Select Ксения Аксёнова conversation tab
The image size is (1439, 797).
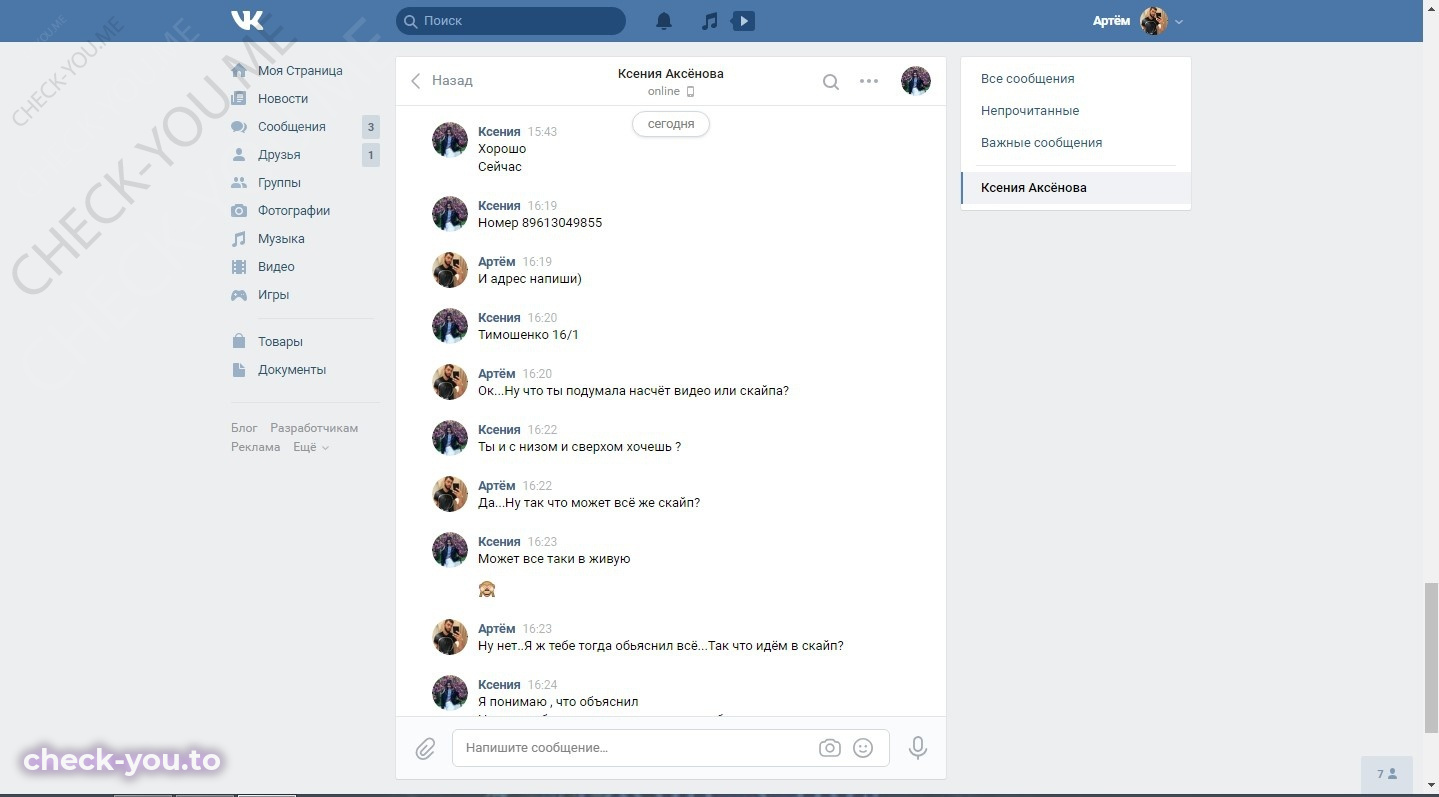pyautogui.click(x=1076, y=188)
